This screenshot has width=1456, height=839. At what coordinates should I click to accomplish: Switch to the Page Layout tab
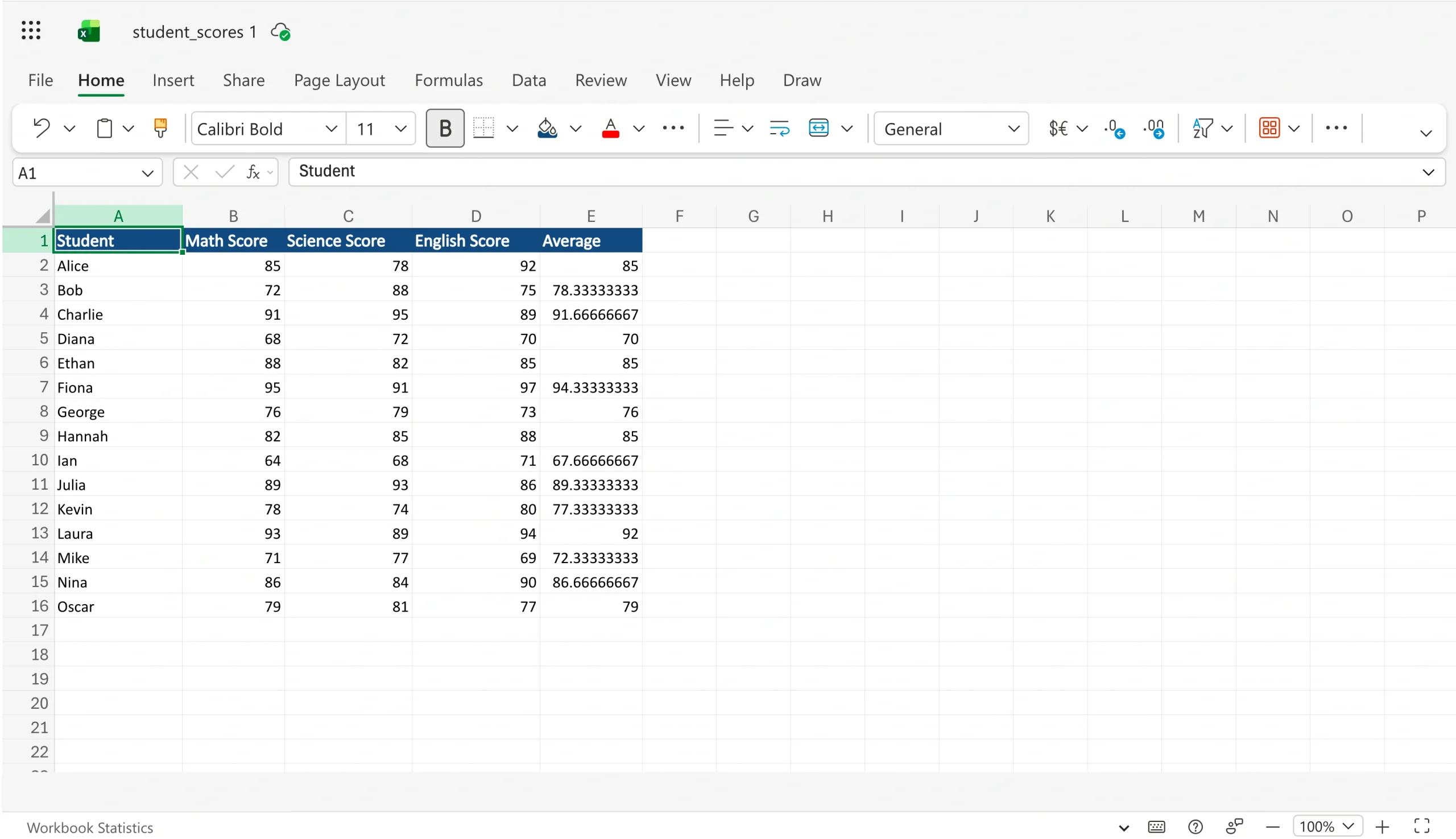pos(340,80)
